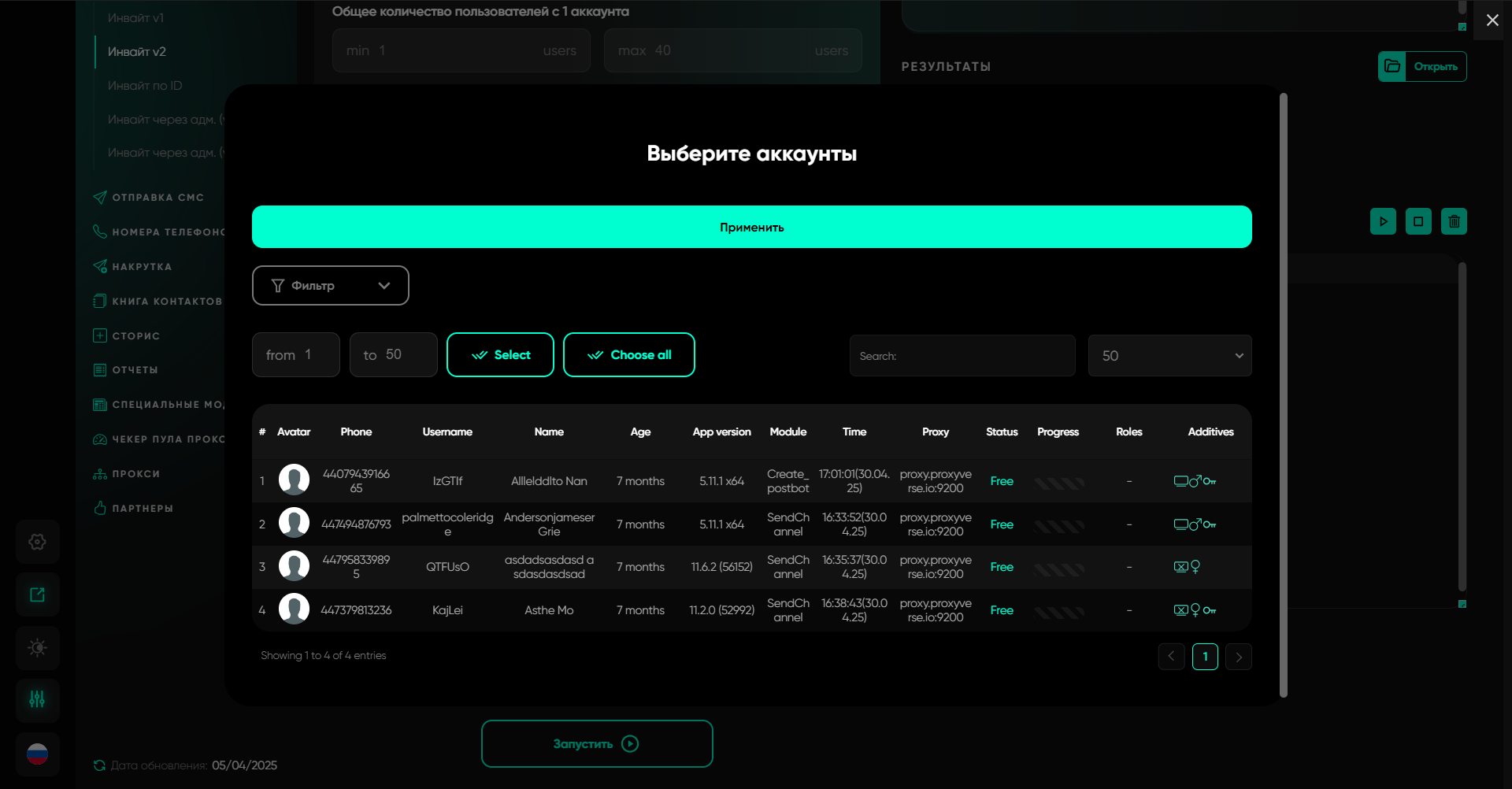Image resolution: width=1512 pixels, height=789 pixels.
Task: Open the ПРОКСИ sidebar section
Action: coord(135,474)
